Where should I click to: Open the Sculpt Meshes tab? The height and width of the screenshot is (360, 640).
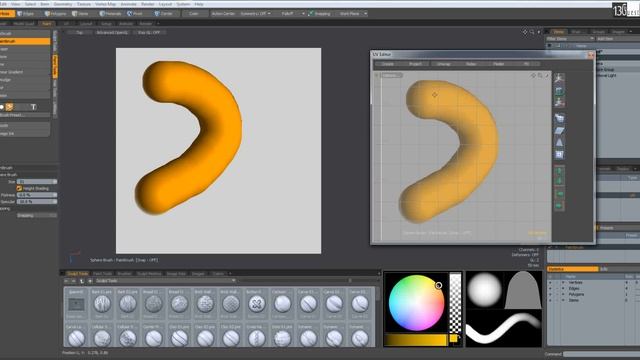coord(149,273)
